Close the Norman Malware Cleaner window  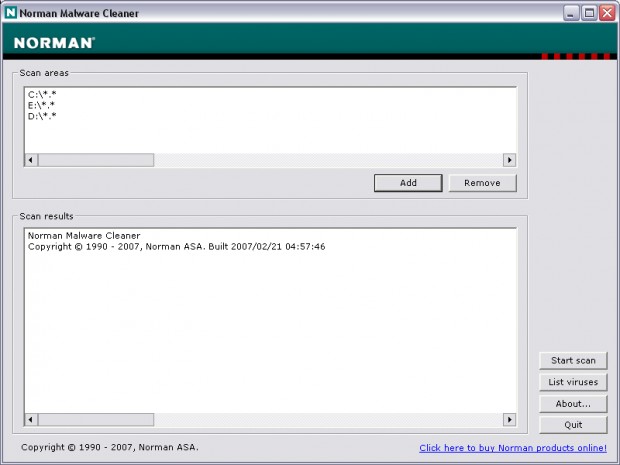[x=607, y=13]
